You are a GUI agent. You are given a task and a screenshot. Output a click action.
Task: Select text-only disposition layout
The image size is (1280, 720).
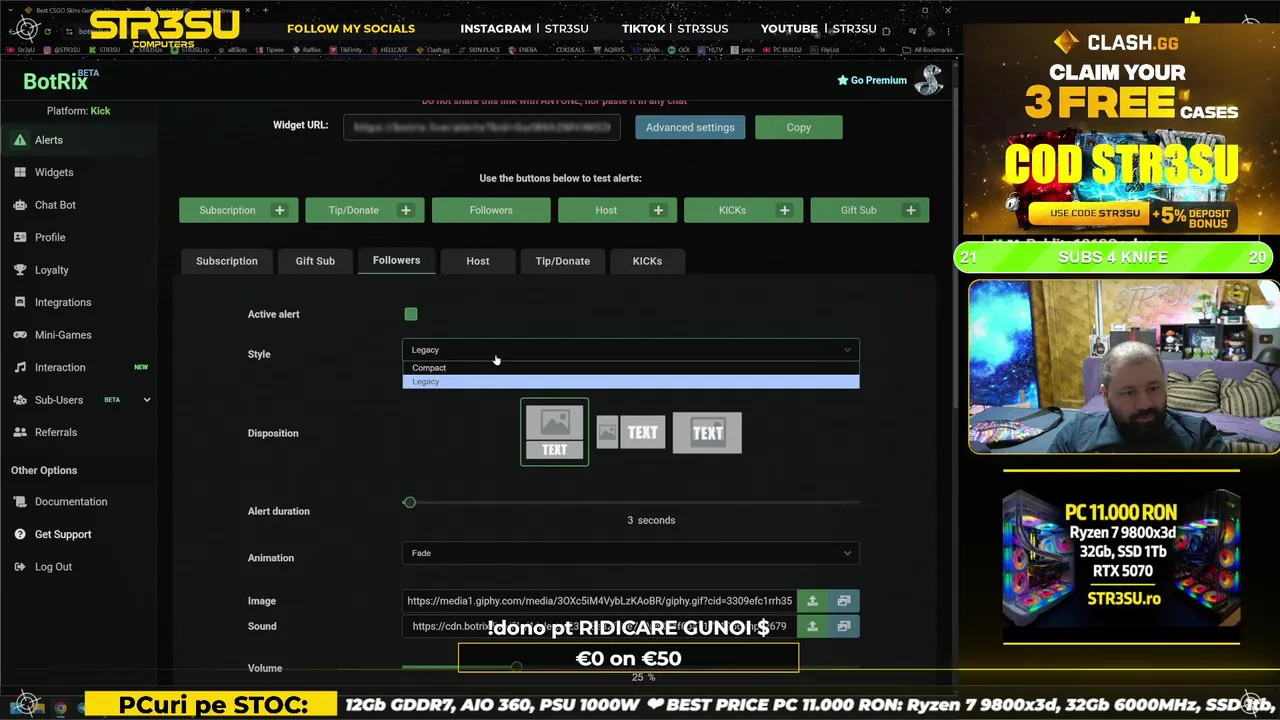(707, 433)
